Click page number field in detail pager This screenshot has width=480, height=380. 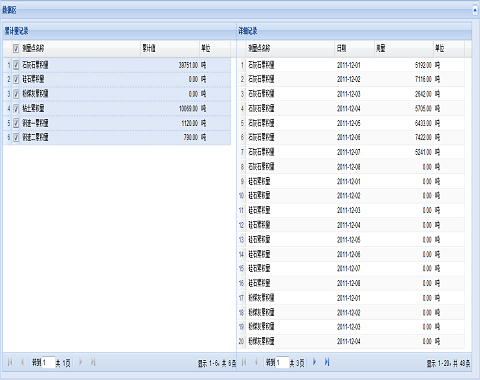click(282, 362)
